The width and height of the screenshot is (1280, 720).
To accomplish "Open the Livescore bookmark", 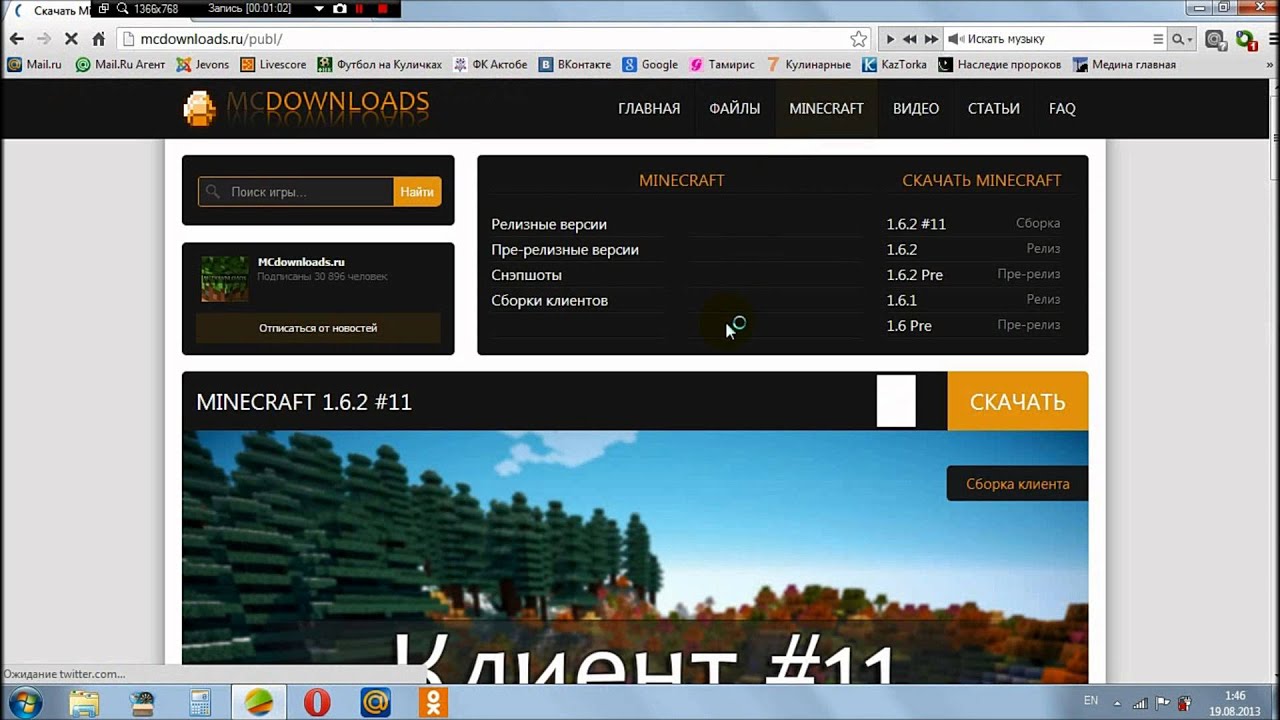I will pyautogui.click(x=273, y=64).
